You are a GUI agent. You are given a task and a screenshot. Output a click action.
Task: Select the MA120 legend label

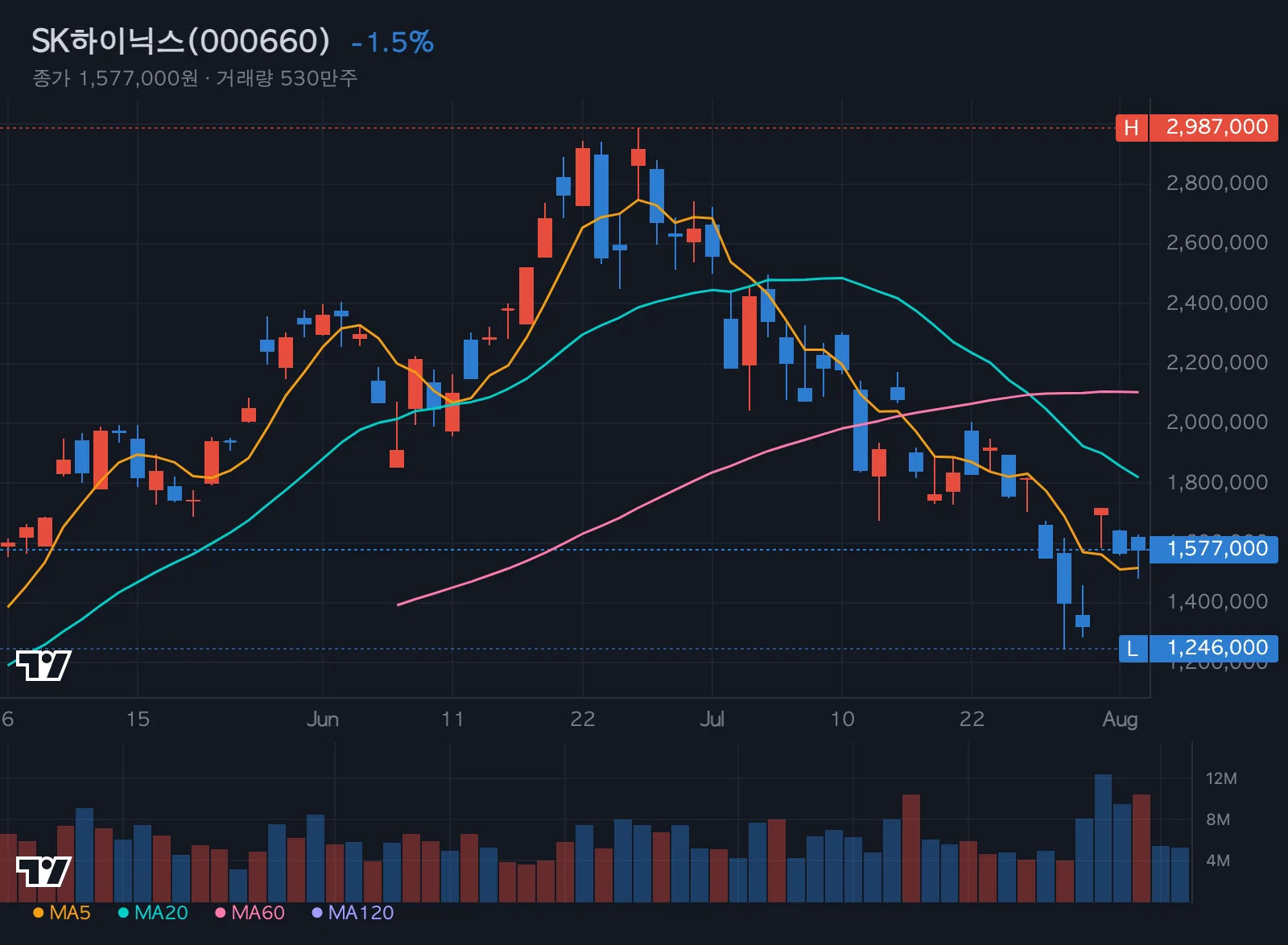point(361,913)
